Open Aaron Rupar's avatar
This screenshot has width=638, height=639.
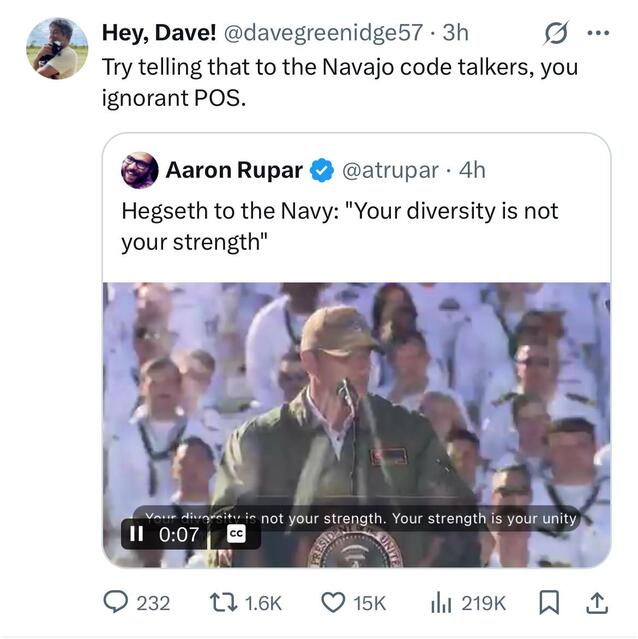140,171
